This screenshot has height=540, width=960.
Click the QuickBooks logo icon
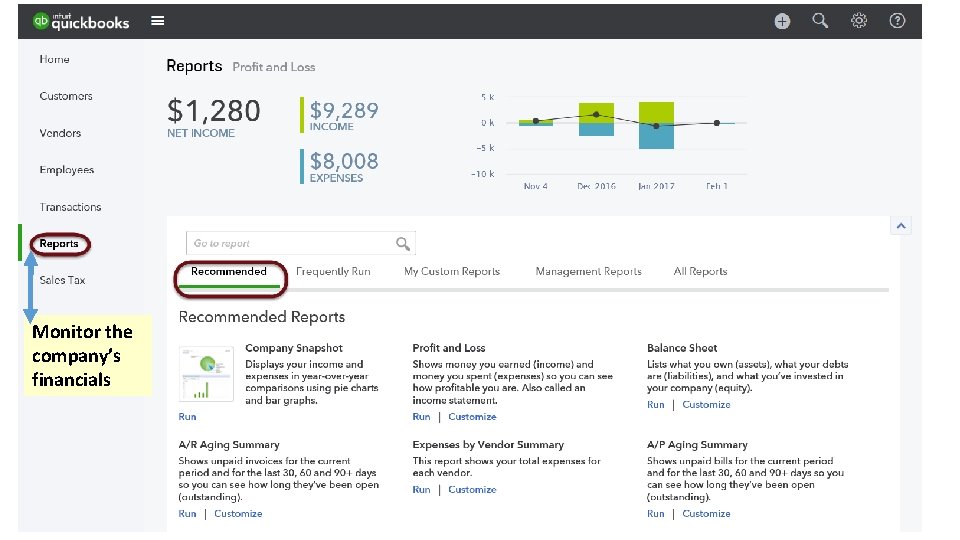pyautogui.click(x=42, y=21)
